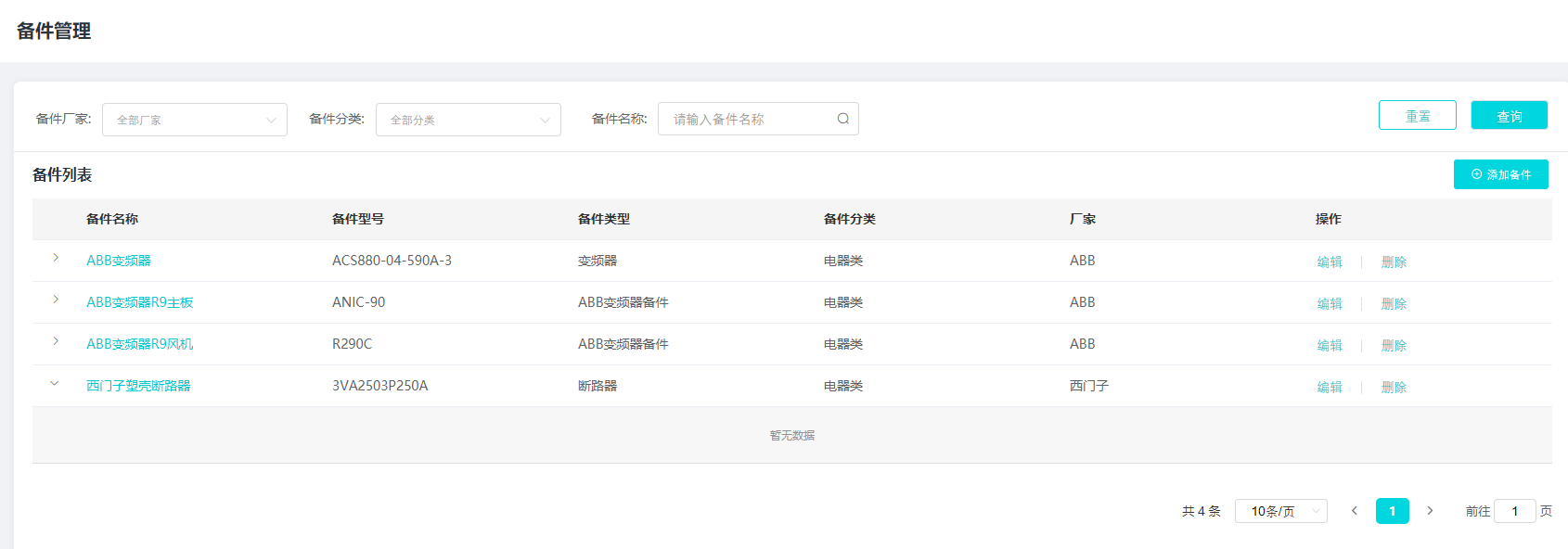
Task: Open the 西门子塑壳断路器 link
Action: pyautogui.click(x=138, y=386)
